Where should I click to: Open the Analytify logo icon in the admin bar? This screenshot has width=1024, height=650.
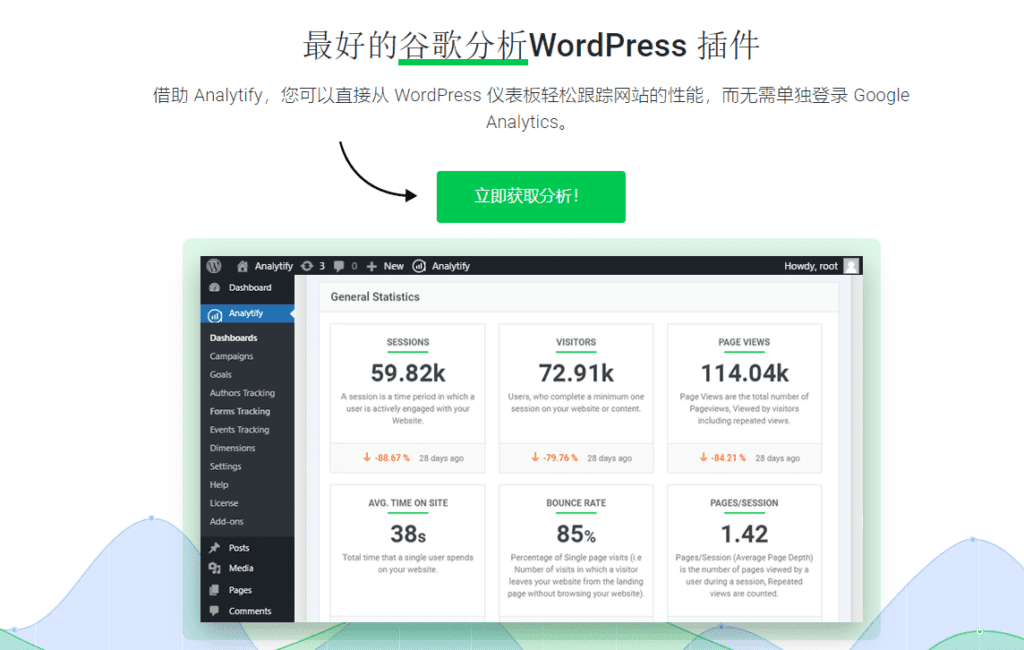coord(419,266)
